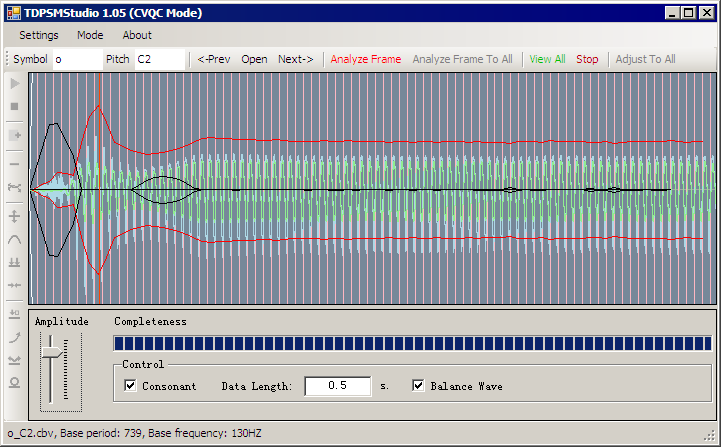Click the Next-> toolbar button
721x447 pixels.
296,59
